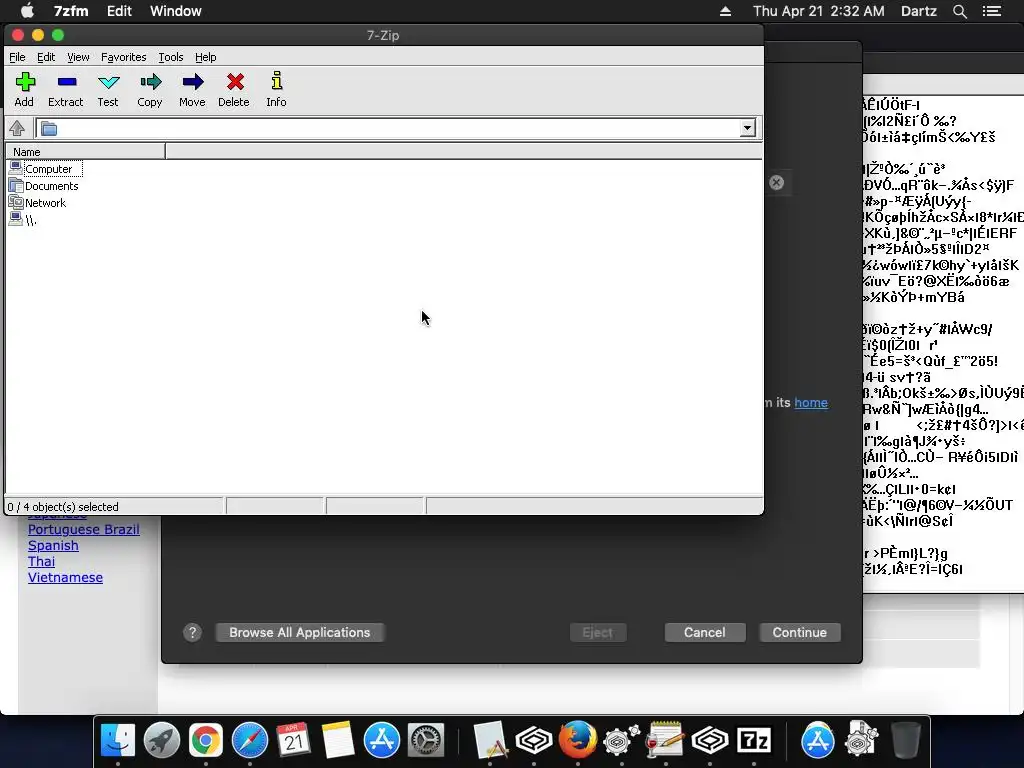Open System Preferences from the Dock

(x=426, y=741)
